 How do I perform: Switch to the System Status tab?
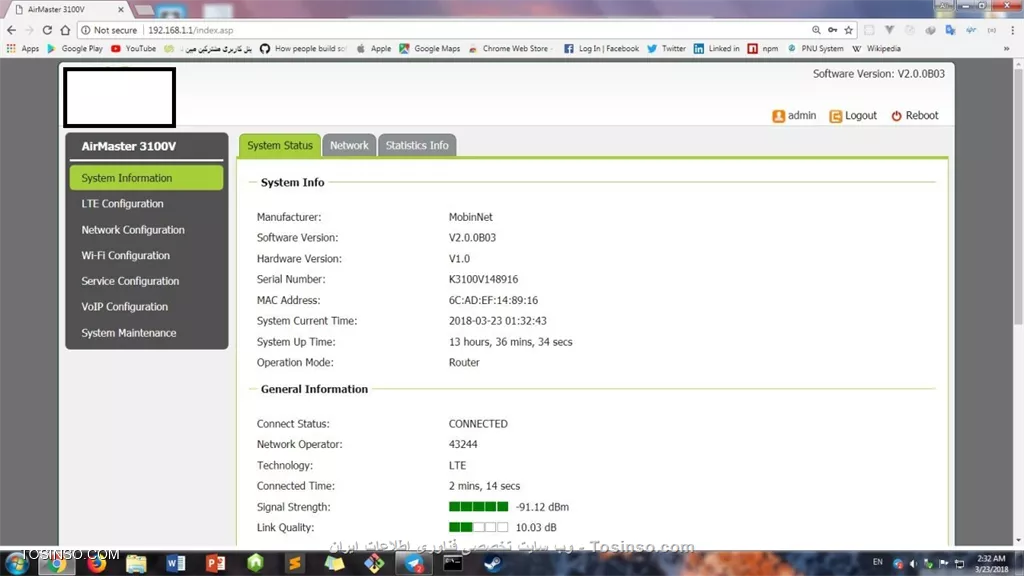click(280, 145)
